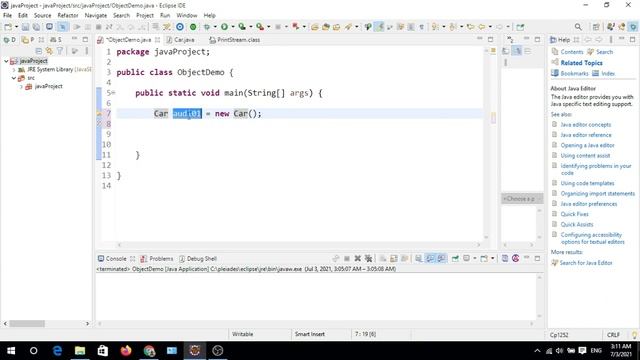This screenshot has width=640, height=360.
Task: Open the drop-down beside the New icon
Action: click(16, 27)
